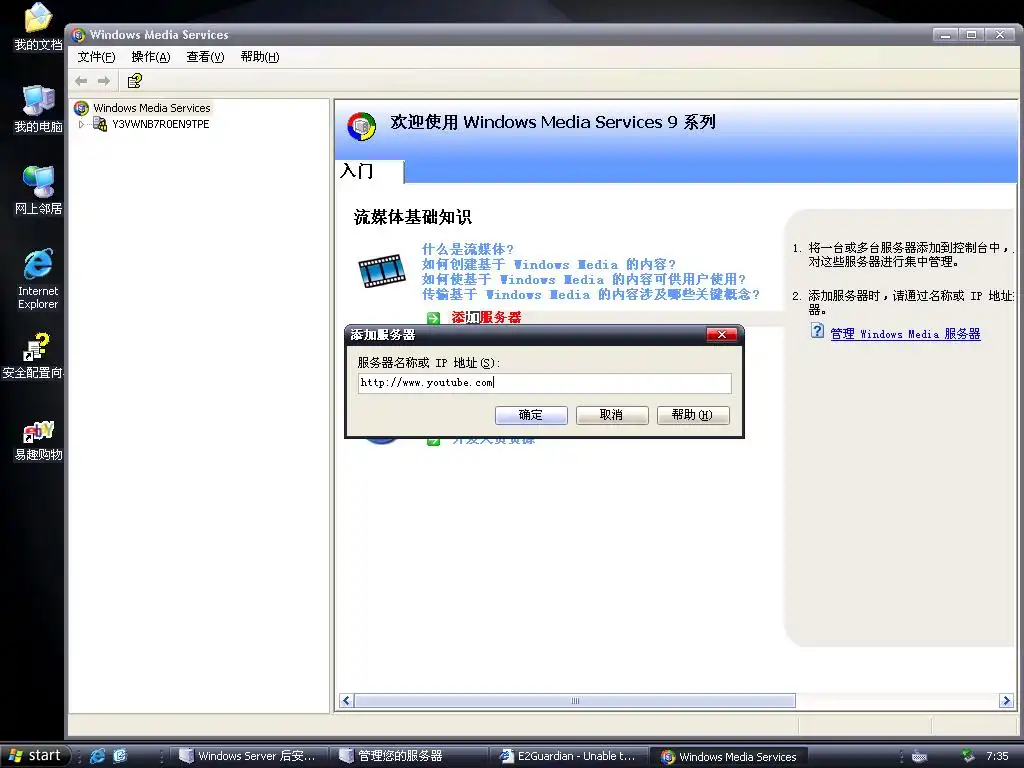Screen dimensions: 1024x768
Task: Click the keyboard language bar tray icon
Action: pos(920,756)
